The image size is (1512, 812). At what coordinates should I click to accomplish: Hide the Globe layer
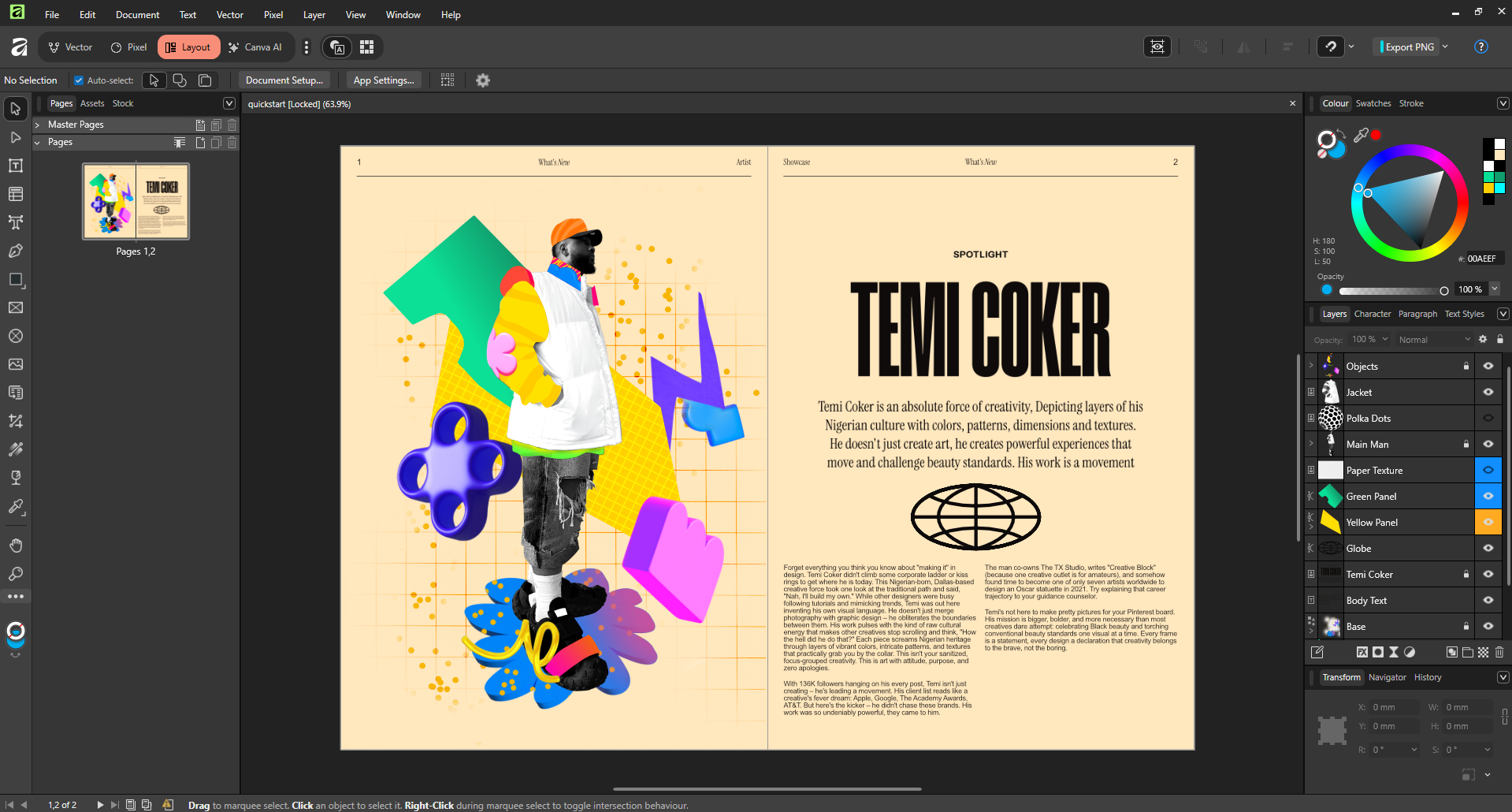(x=1488, y=548)
